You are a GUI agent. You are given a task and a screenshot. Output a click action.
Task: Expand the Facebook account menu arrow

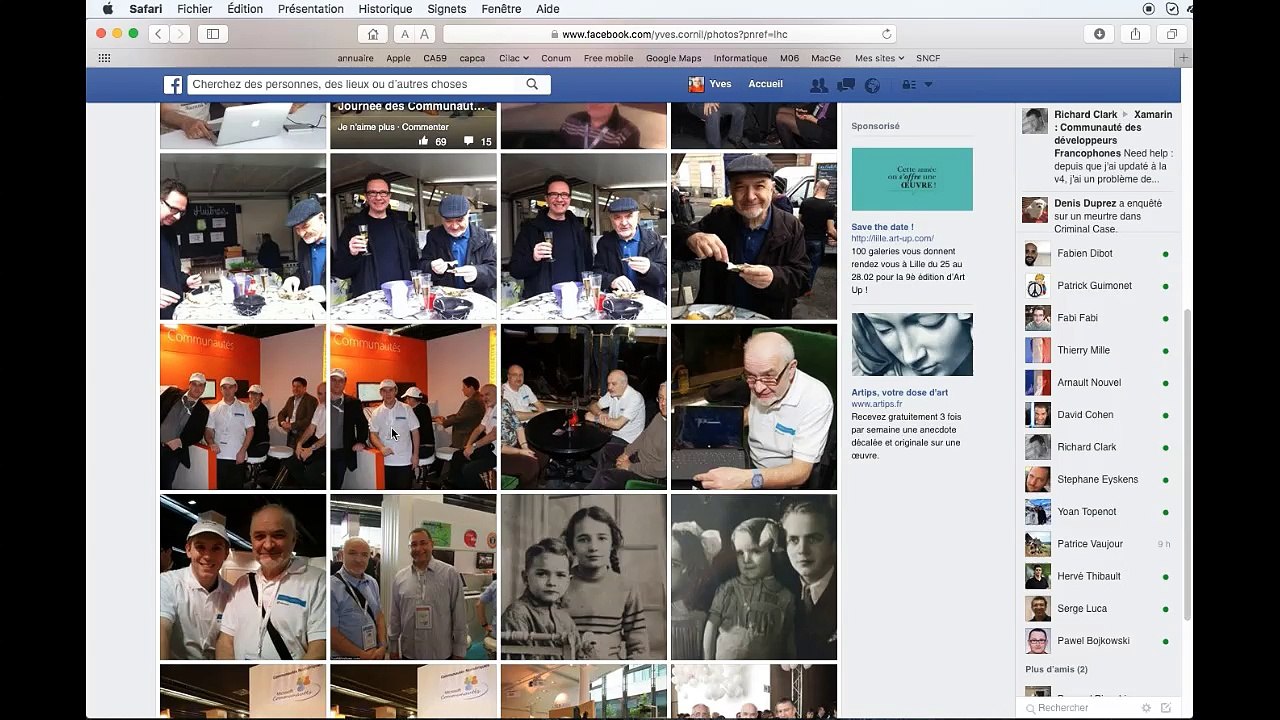click(x=928, y=85)
